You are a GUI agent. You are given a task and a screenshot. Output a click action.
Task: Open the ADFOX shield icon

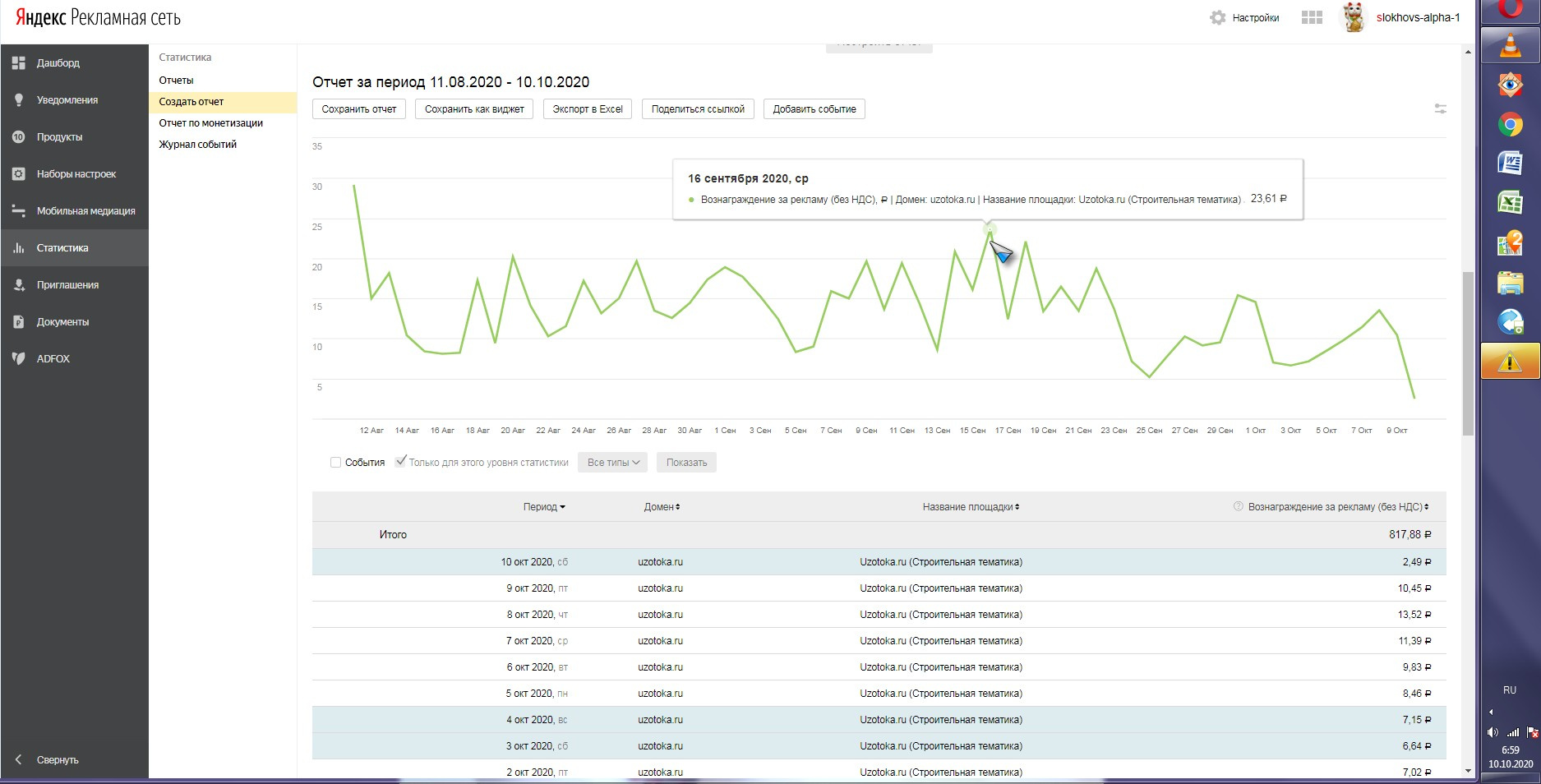point(18,358)
